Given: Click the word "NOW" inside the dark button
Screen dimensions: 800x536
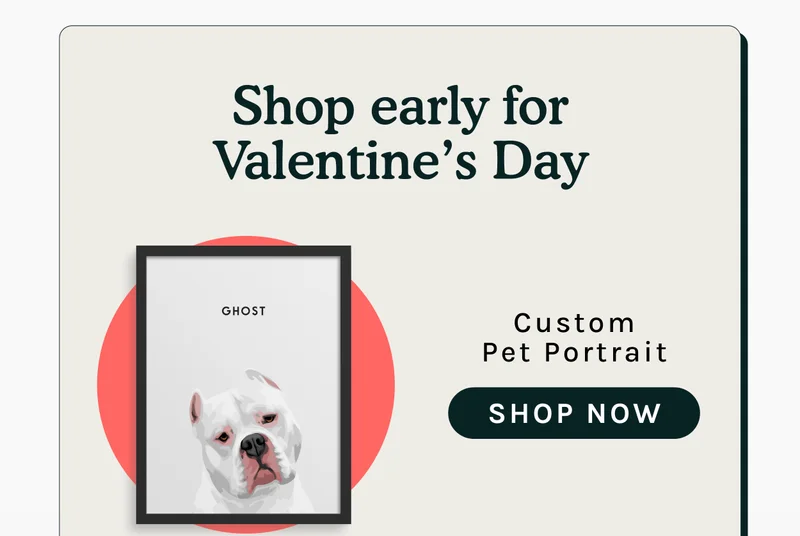Looking at the screenshot, I should [624, 413].
